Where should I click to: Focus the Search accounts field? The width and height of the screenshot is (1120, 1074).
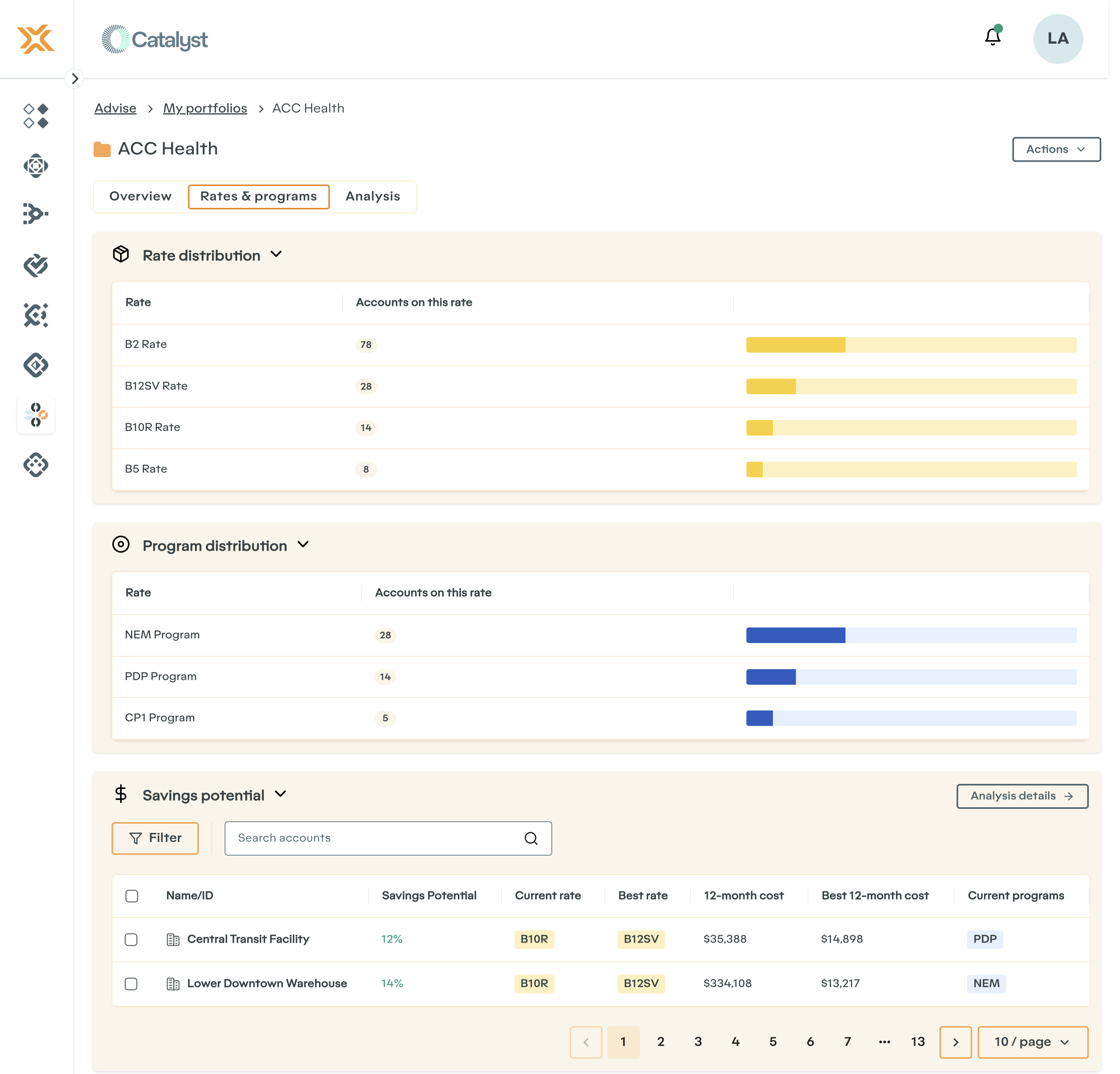(388, 838)
